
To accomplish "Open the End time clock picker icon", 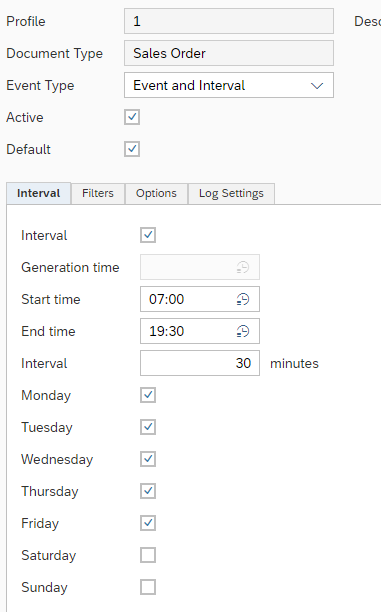I will pos(243,331).
